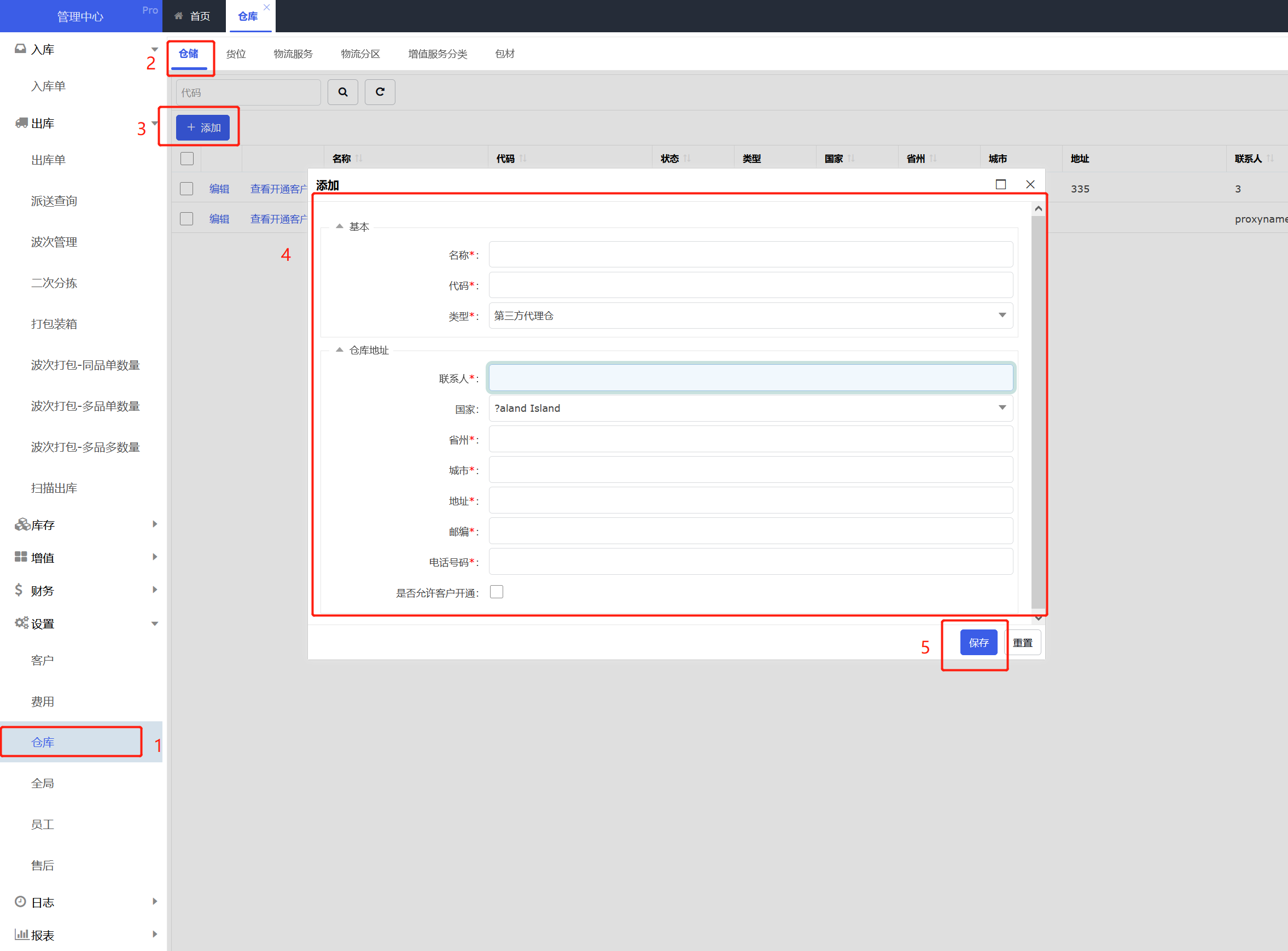Select 国家 dropdown value

tap(749, 408)
